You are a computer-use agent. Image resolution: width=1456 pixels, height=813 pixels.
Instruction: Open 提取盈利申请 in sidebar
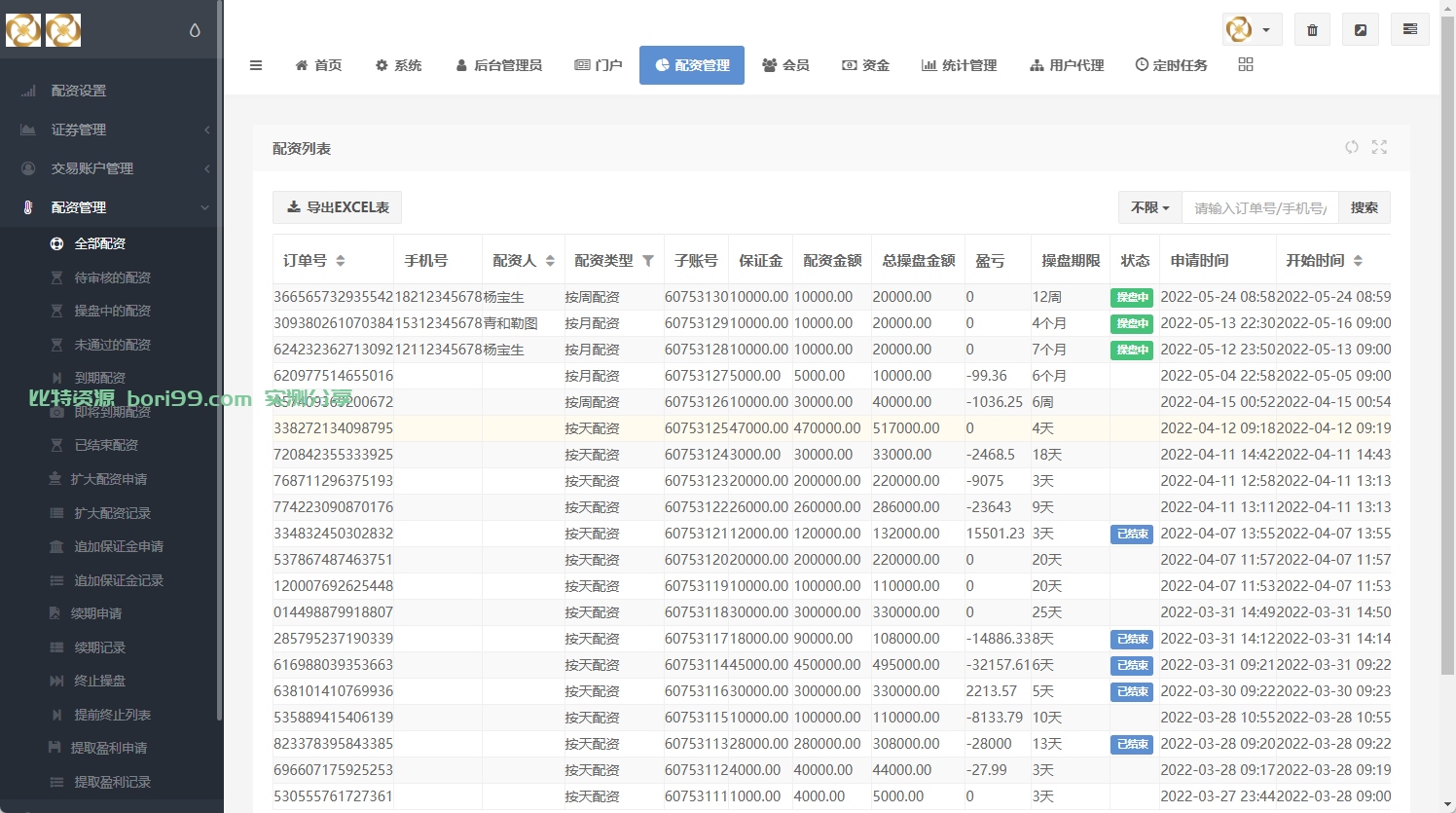tap(109, 748)
